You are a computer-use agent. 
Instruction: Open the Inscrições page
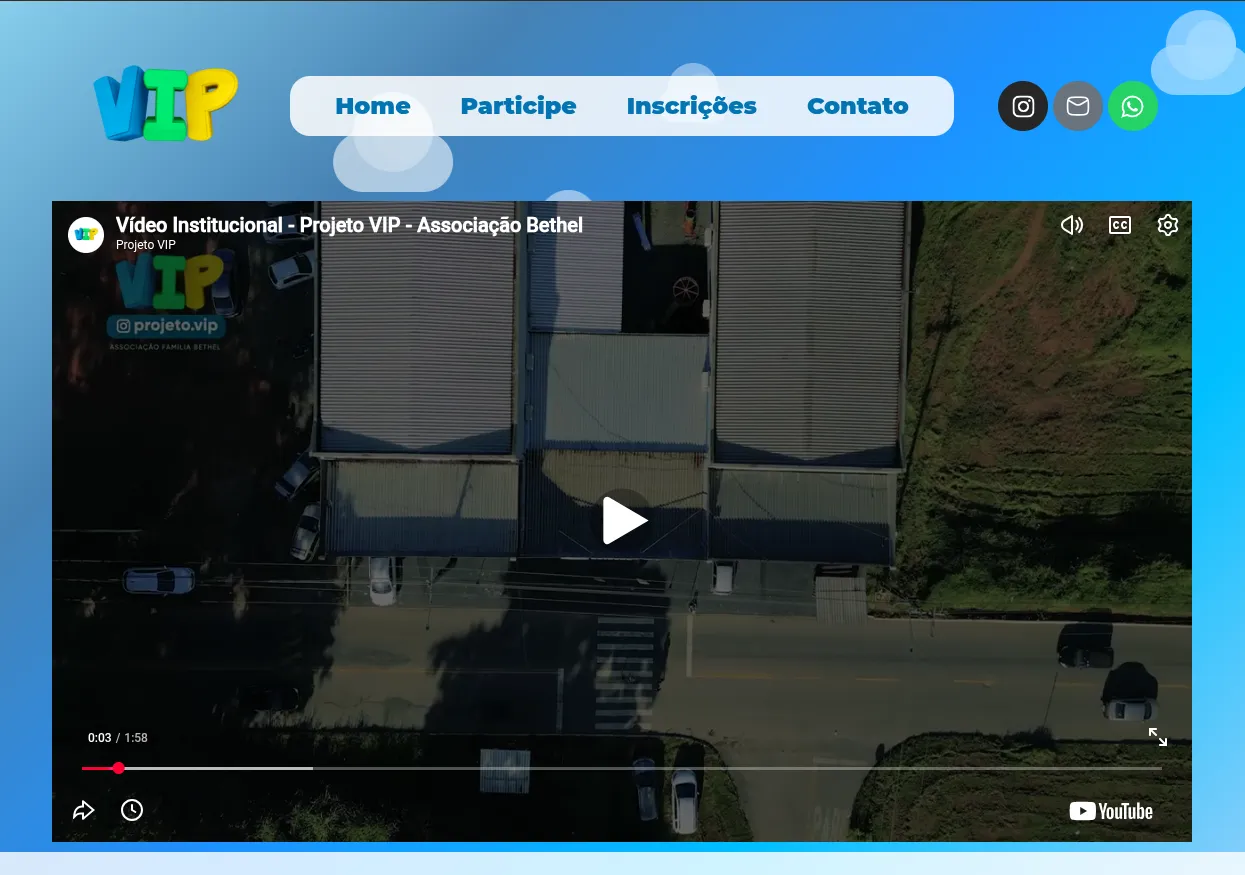(692, 105)
